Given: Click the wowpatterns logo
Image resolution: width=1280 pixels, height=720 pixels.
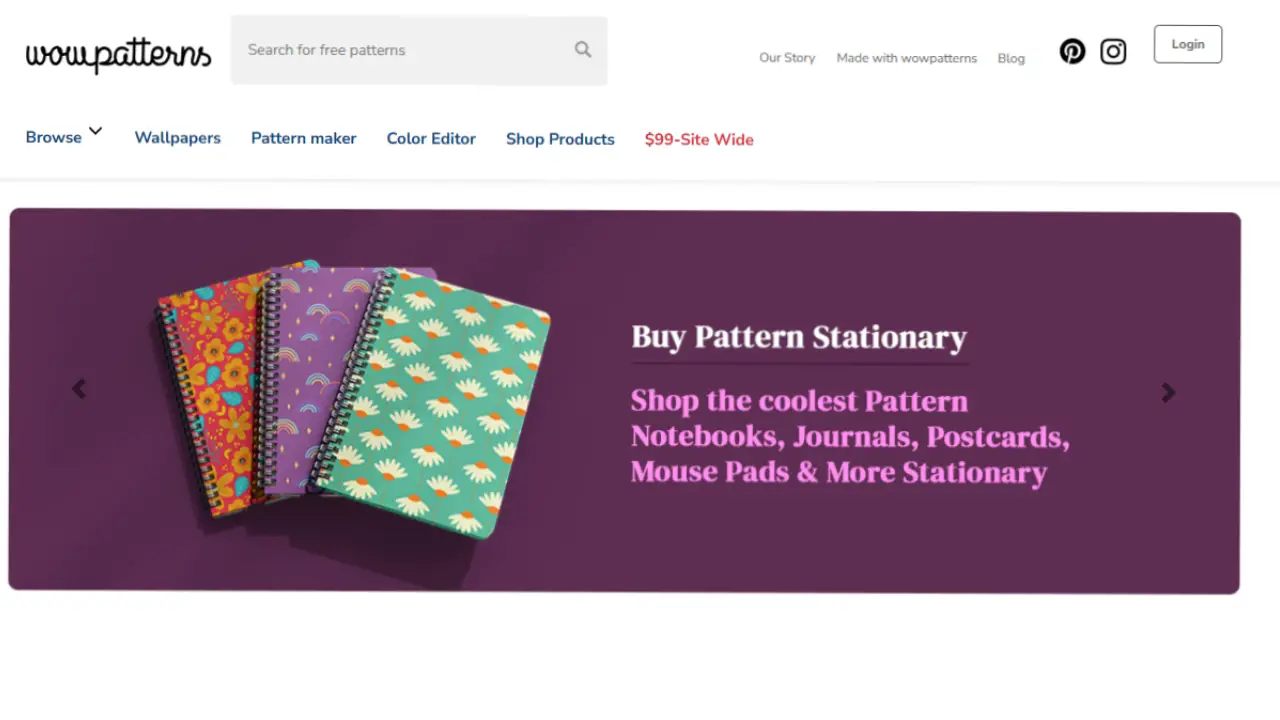Looking at the screenshot, I should click(x=118, y=54).
